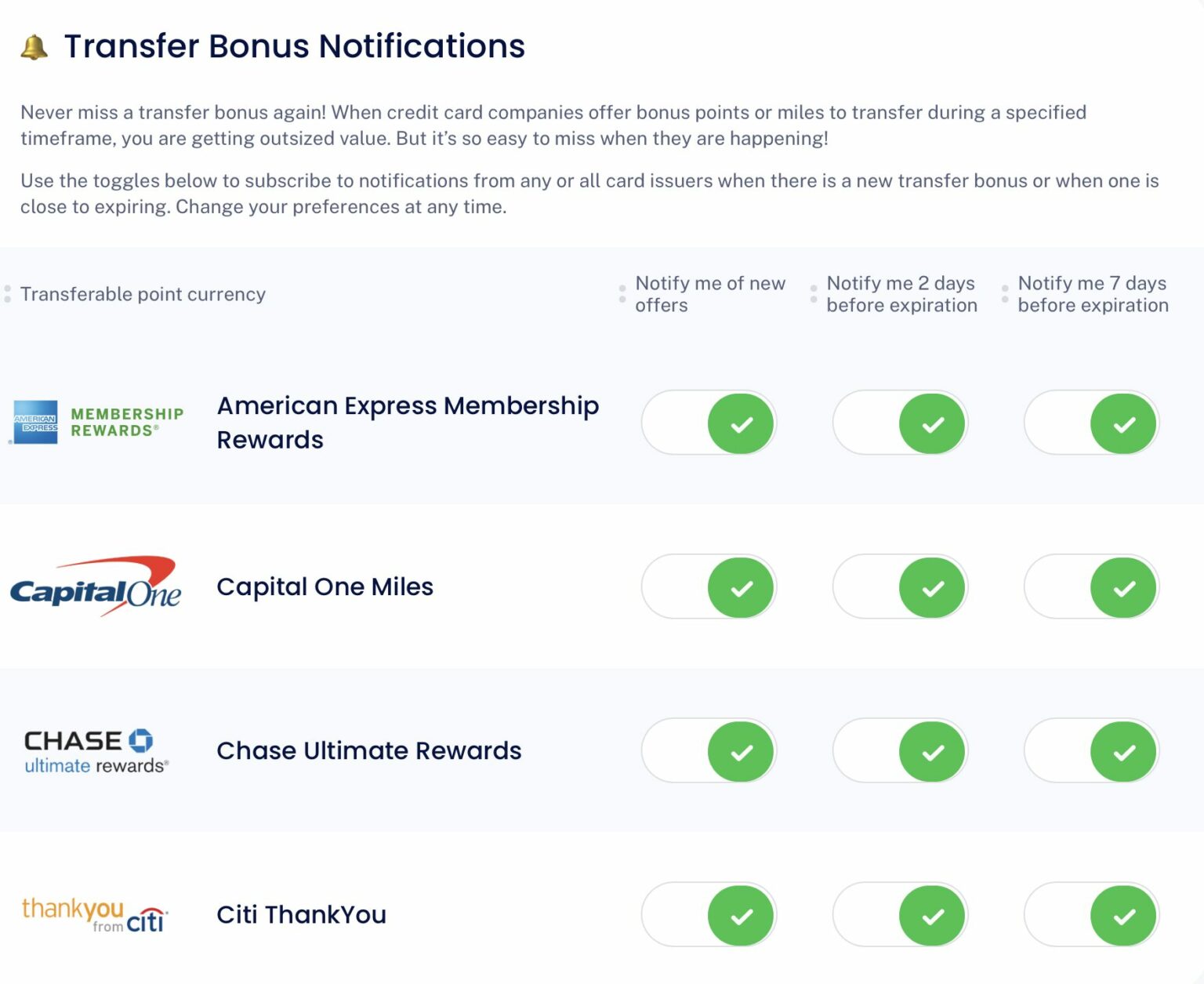Turn off new offer notifications for Chase
1204x984 pixels.
[x=709, y=750]
